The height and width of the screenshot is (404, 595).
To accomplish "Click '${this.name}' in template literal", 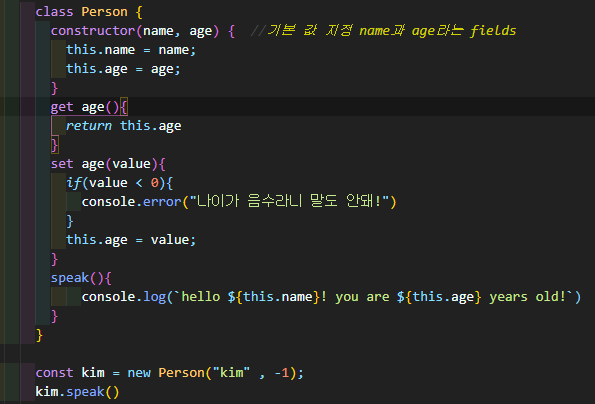I will click(275, 297).
